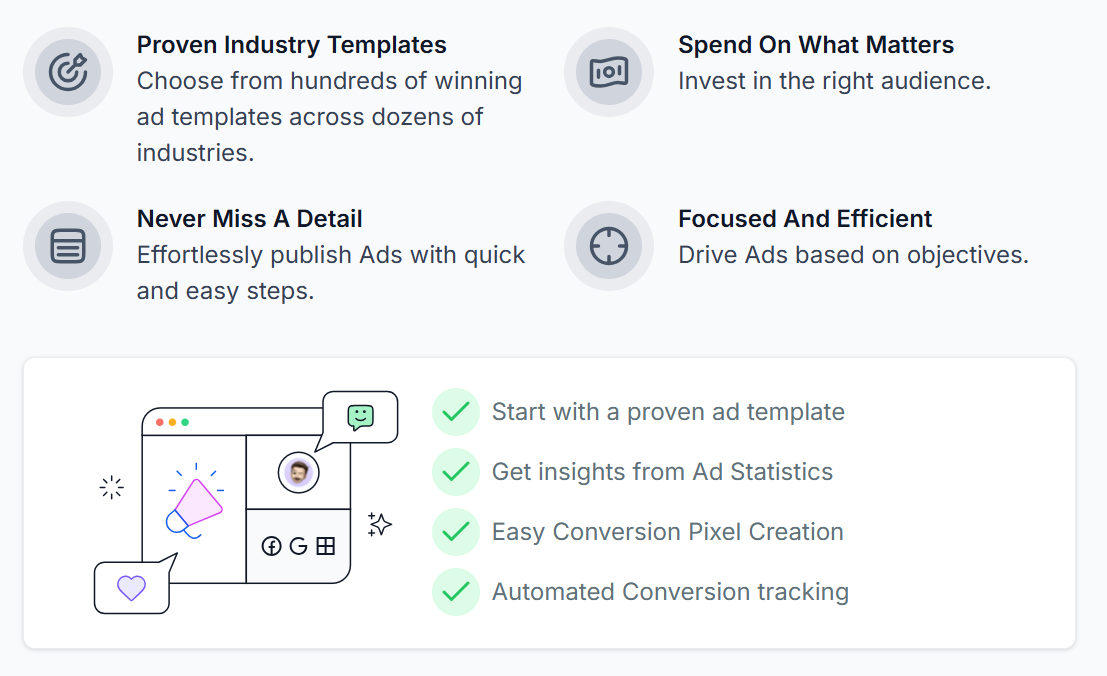Click the sparkle stars icon
Screen dimensions: 1107x676
point(379,524)
